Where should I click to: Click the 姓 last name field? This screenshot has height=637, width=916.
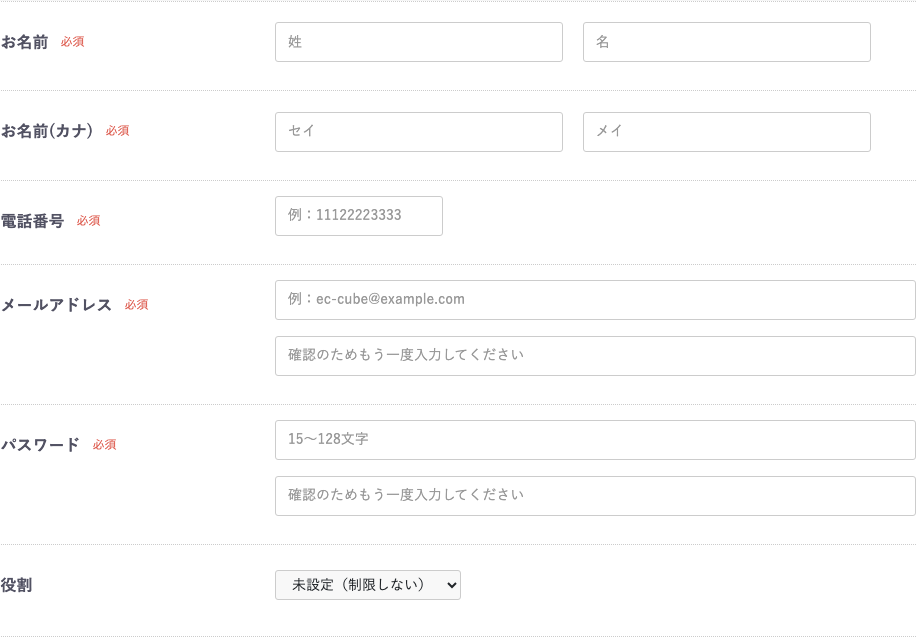click(419, 42)
